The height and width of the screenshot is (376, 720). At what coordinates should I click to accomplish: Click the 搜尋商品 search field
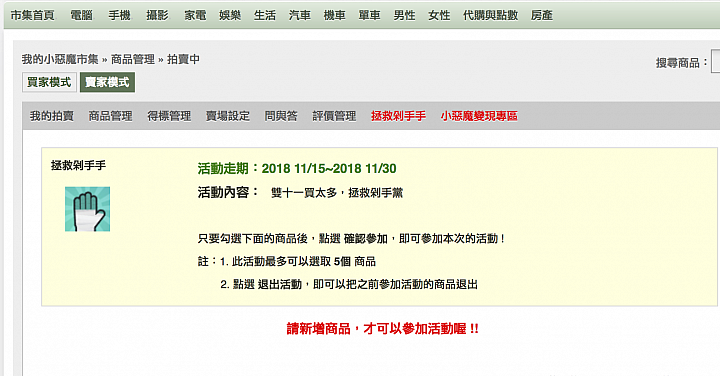(715, 62)
